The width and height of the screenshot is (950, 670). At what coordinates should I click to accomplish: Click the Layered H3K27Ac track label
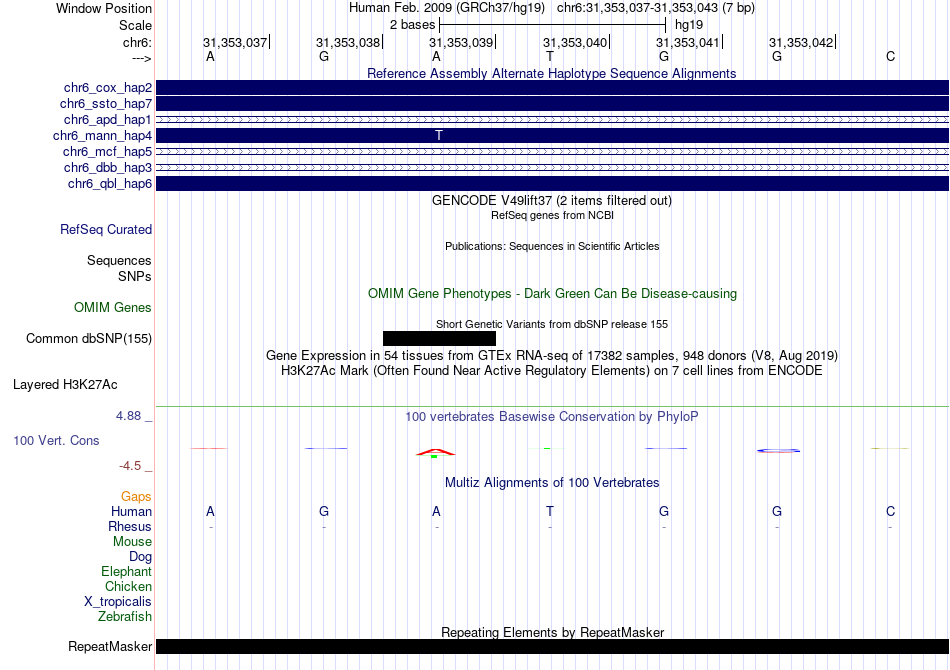65,385
